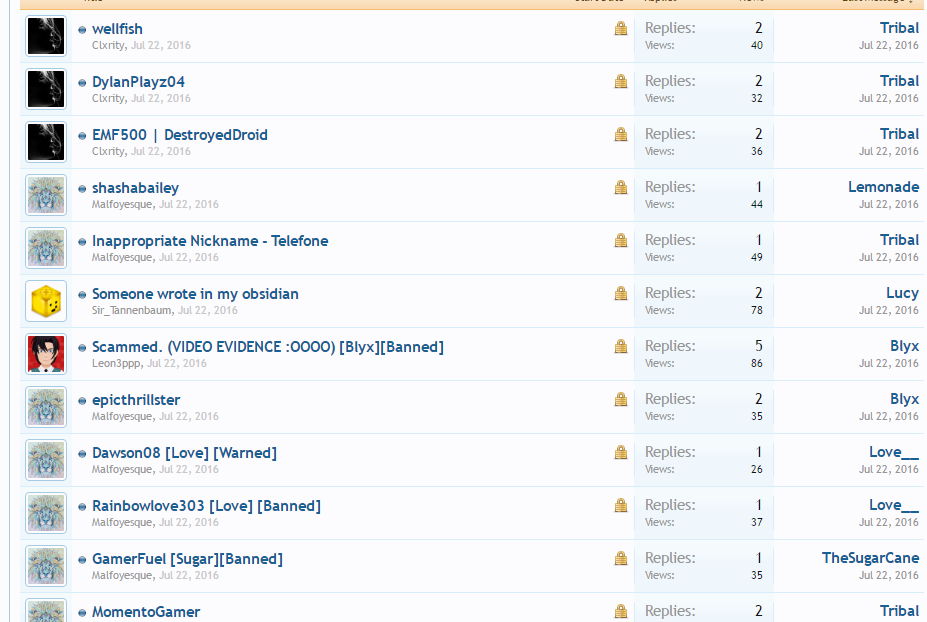Click unread dot beside Dawson08
The image size is (927, 622).
point(82,453)
